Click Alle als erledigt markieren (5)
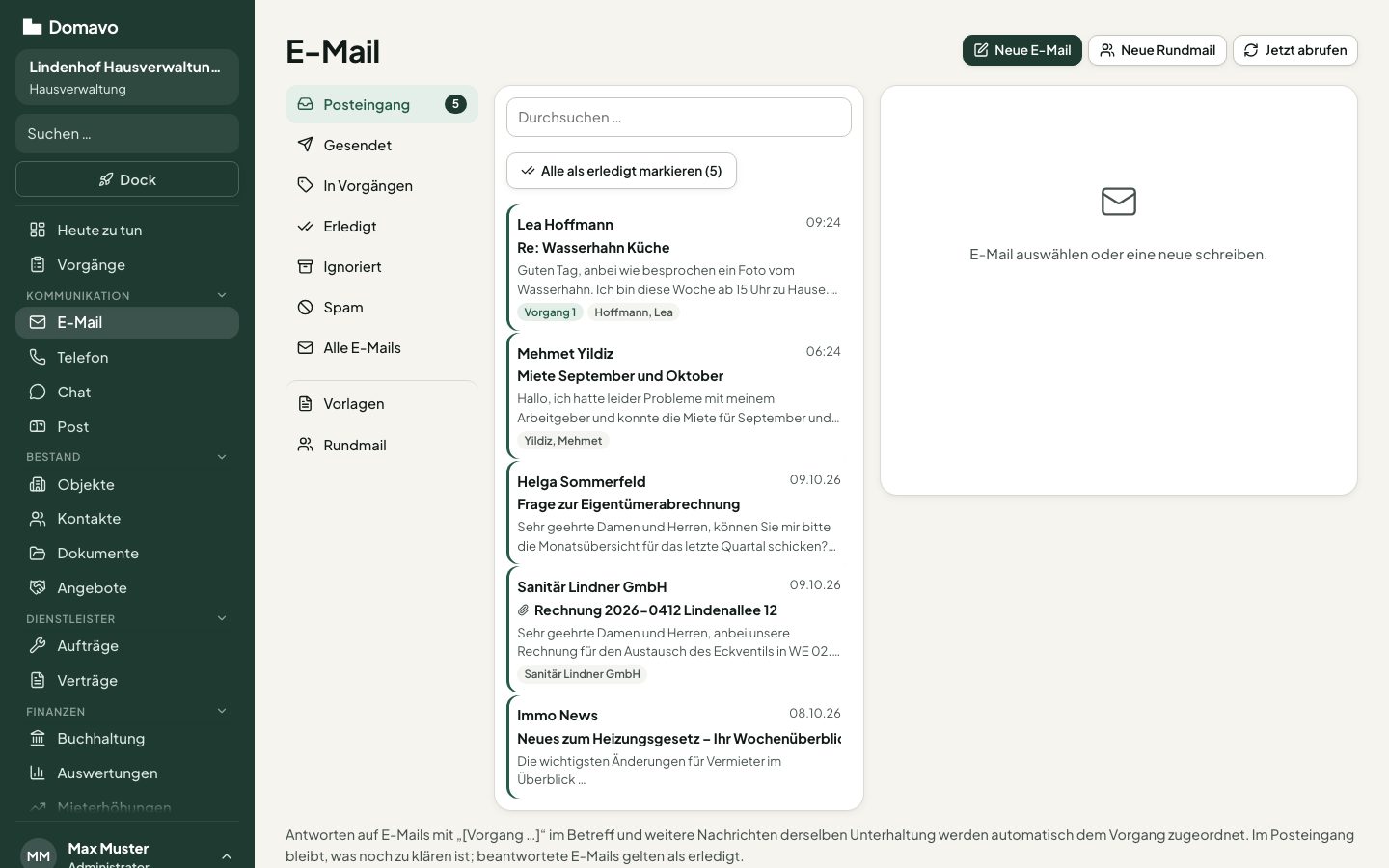 pos(621,171)
